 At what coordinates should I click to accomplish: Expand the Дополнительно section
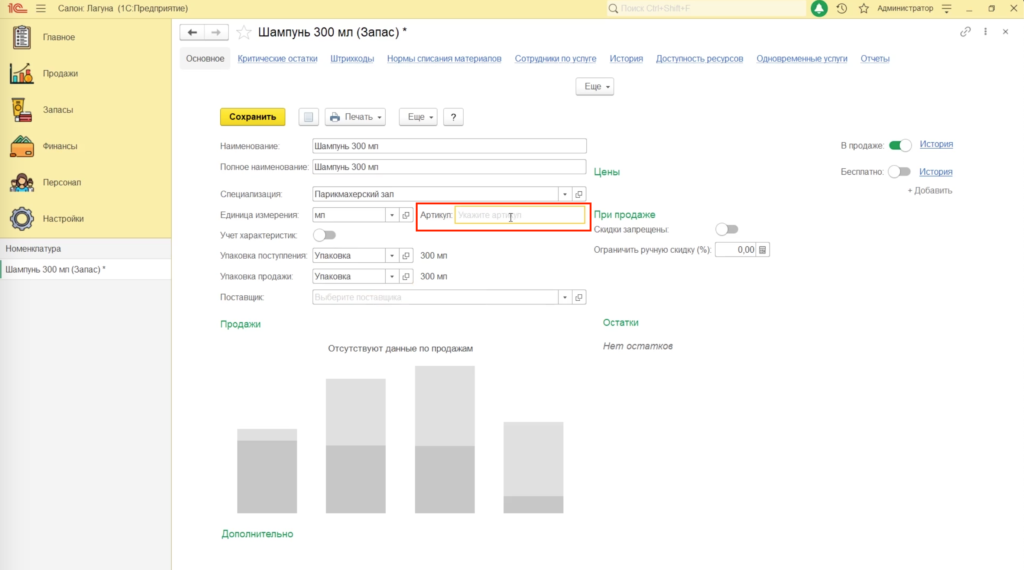(x=257, y=534)
